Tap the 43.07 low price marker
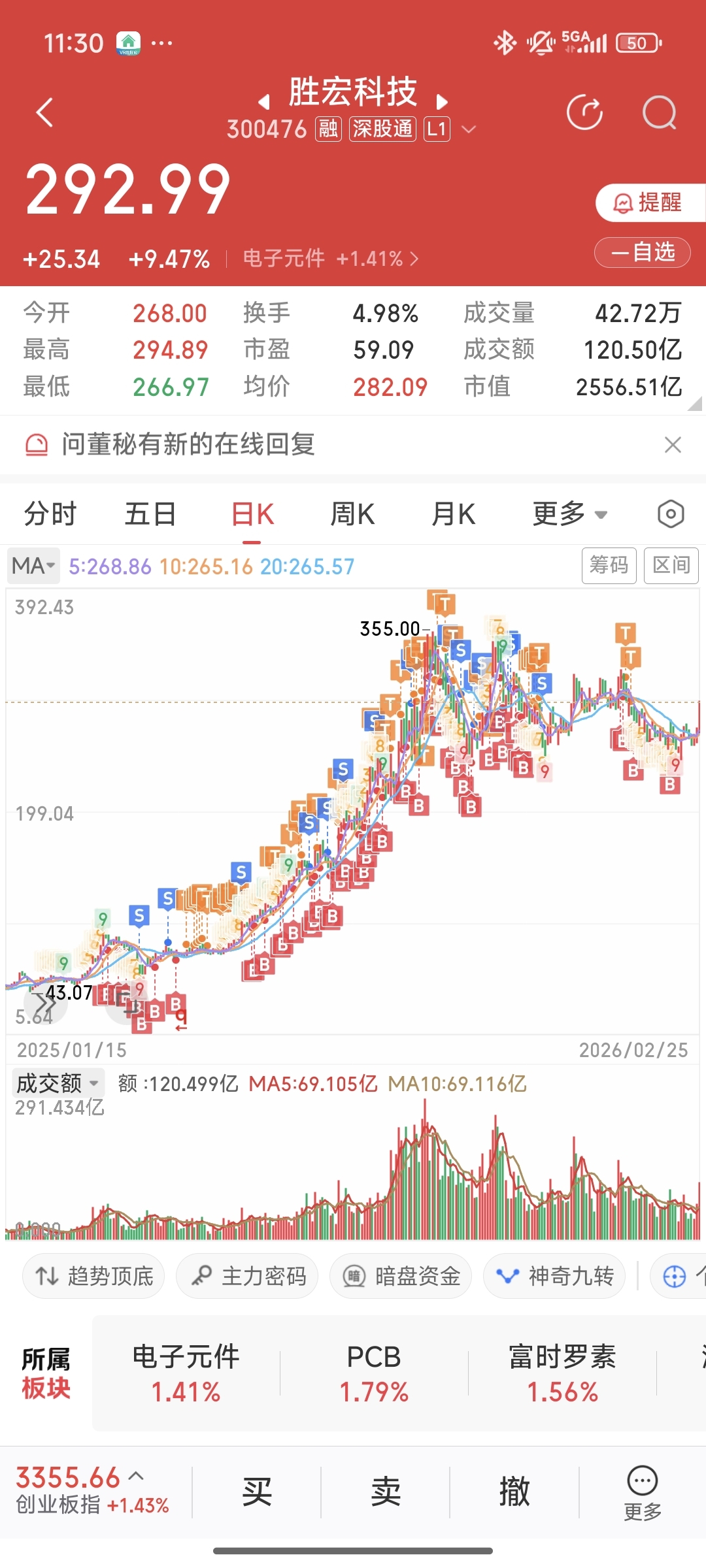 tap(69, 992)
